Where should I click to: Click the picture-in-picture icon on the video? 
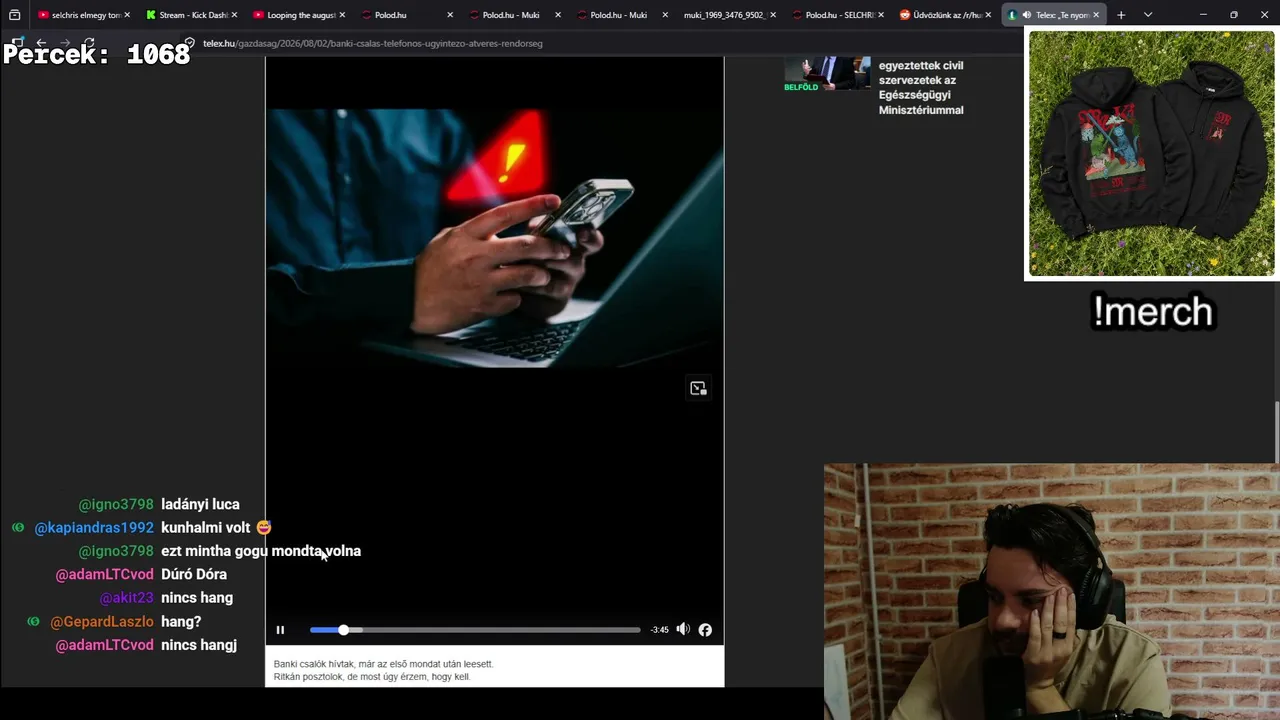click(x=698, y=388)
